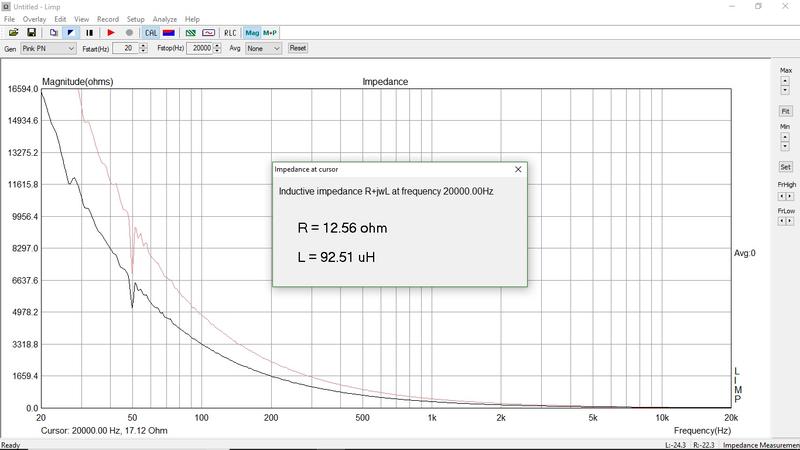Click the Save floppy disk icon
Viewport: 800px width, 450px height.
31,32
